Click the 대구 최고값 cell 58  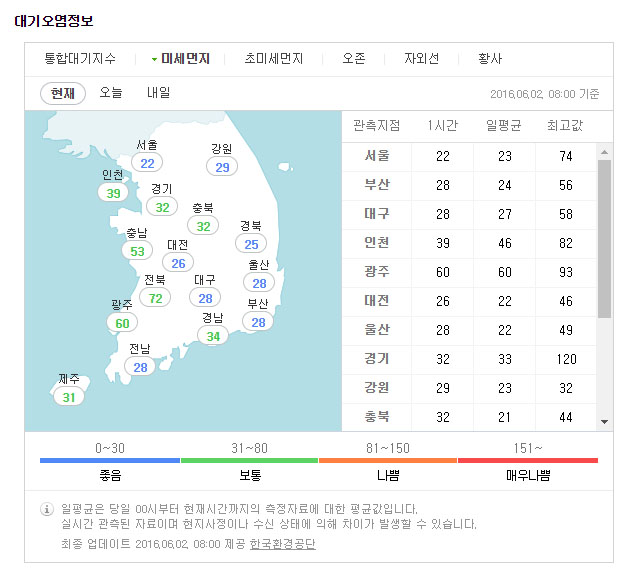[x=566, y=214]
